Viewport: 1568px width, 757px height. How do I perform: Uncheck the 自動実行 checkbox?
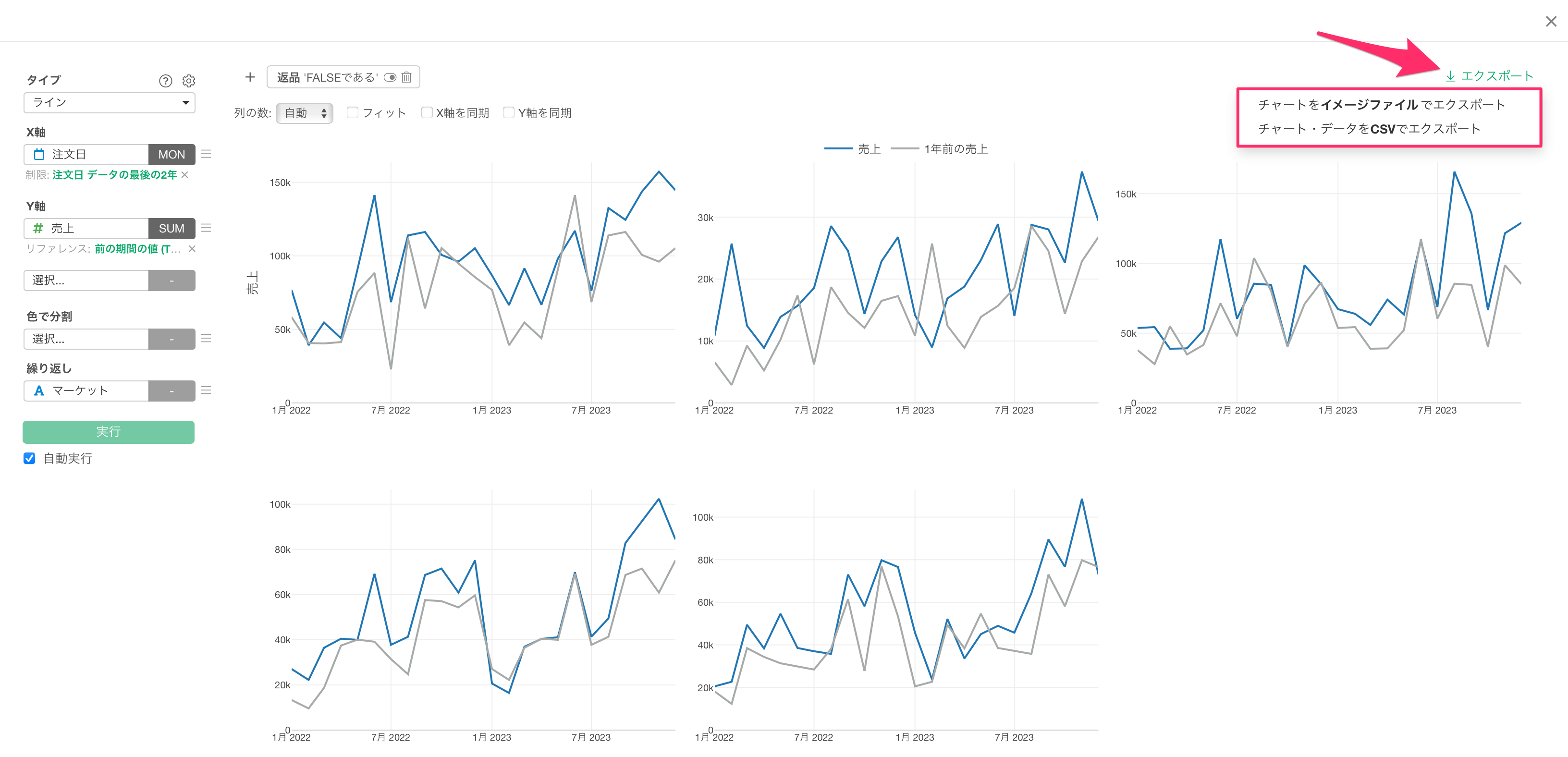pos(29,458)
